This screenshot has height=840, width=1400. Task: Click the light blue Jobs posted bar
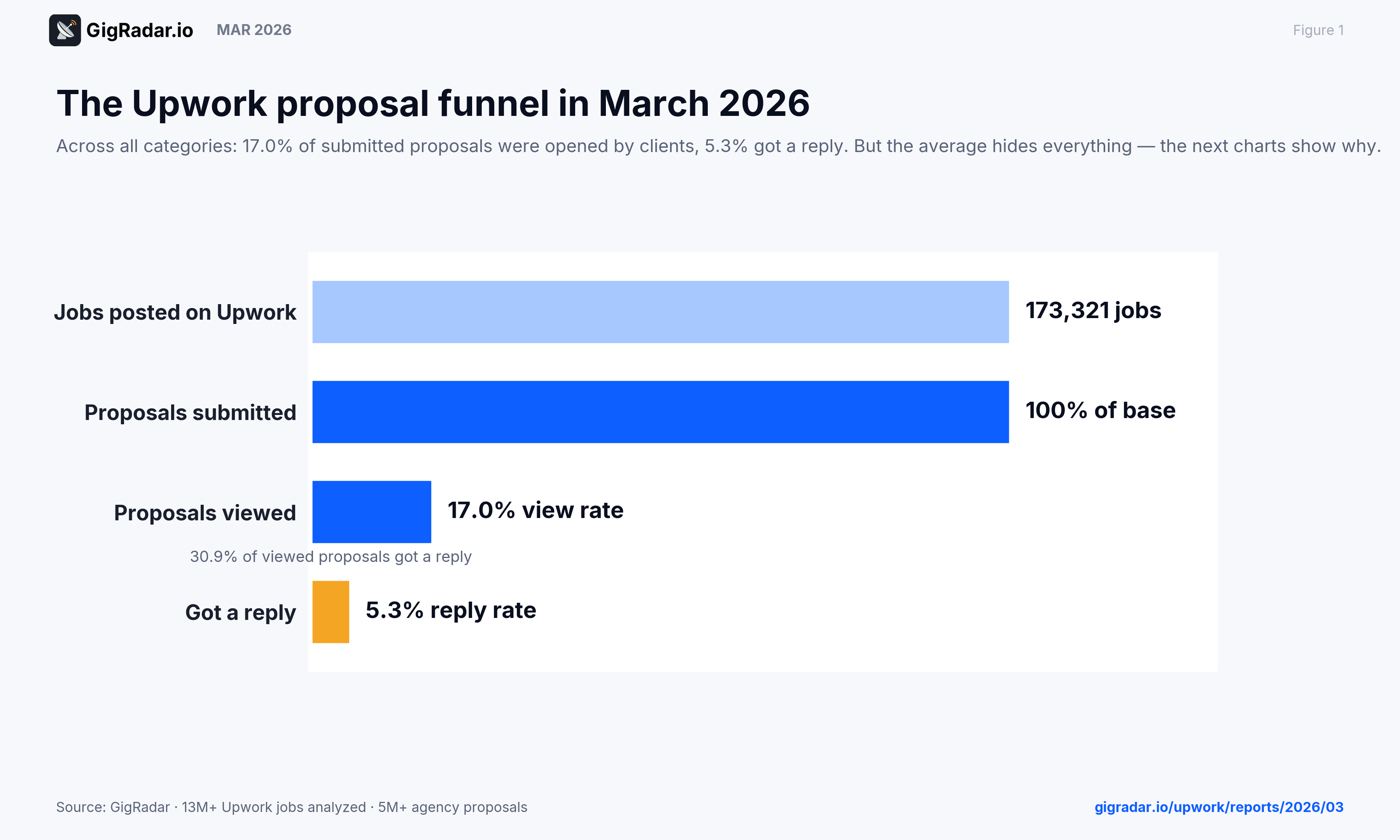(660, 312)
